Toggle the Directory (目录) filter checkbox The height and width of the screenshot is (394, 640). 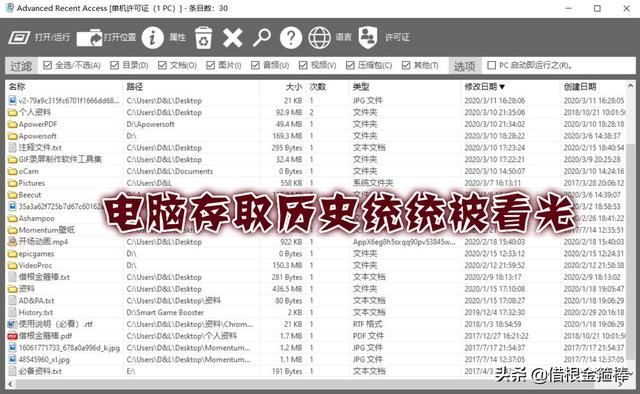115,65
